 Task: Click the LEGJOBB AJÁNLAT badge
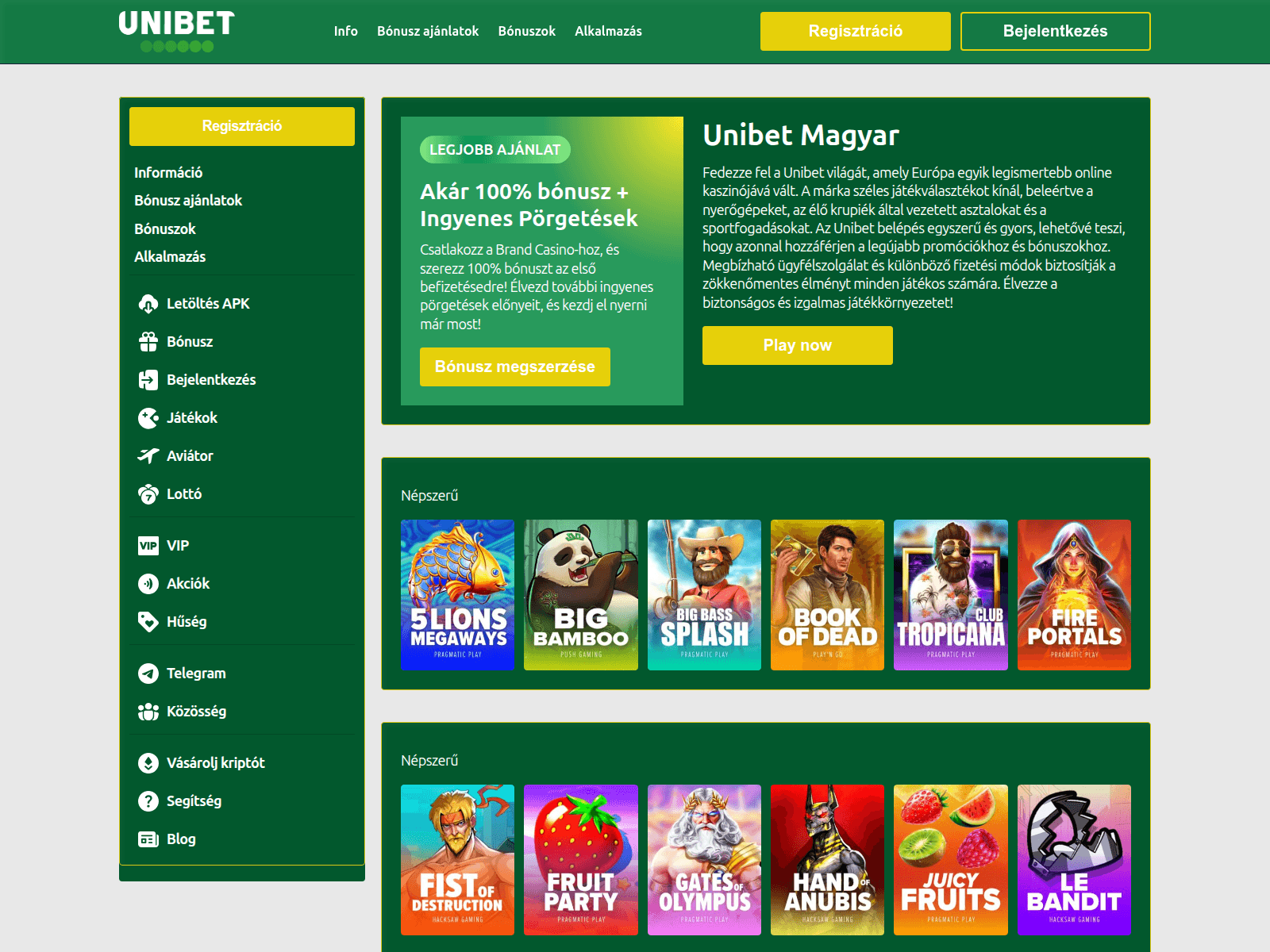pyautogui.click(x=495, y=149)
